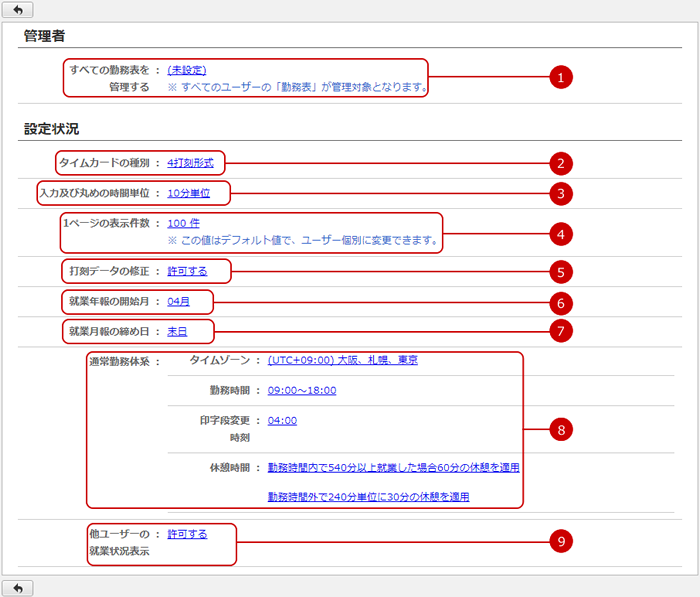Click the 末日 closing day link
Viewport: 700px width, 597px height.
click(177, 331)
